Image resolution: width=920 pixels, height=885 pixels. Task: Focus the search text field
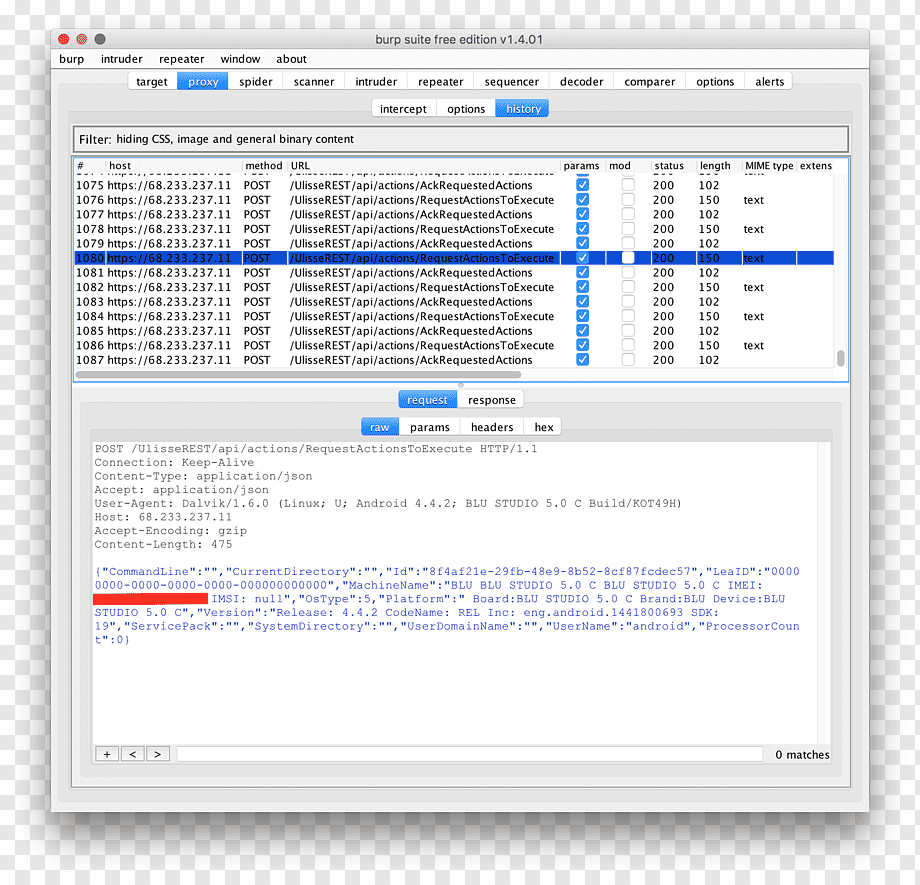[x=469, y=754]
